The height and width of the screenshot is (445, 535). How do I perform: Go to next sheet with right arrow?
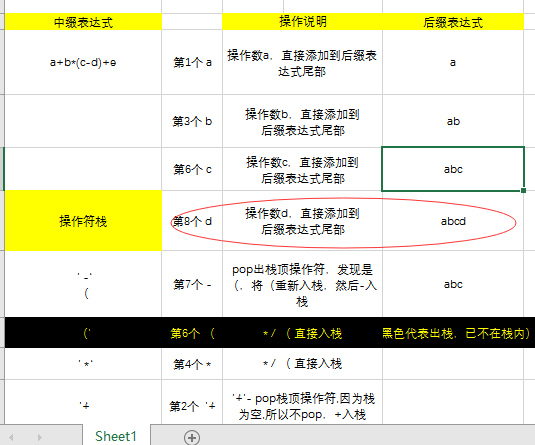pyautogui.click(x=40, y=437)
